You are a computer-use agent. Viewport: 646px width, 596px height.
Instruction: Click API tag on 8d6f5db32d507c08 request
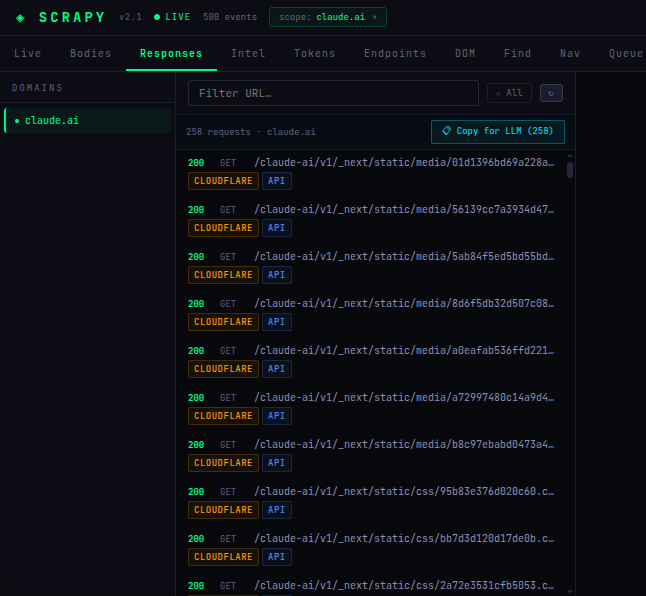276,322
